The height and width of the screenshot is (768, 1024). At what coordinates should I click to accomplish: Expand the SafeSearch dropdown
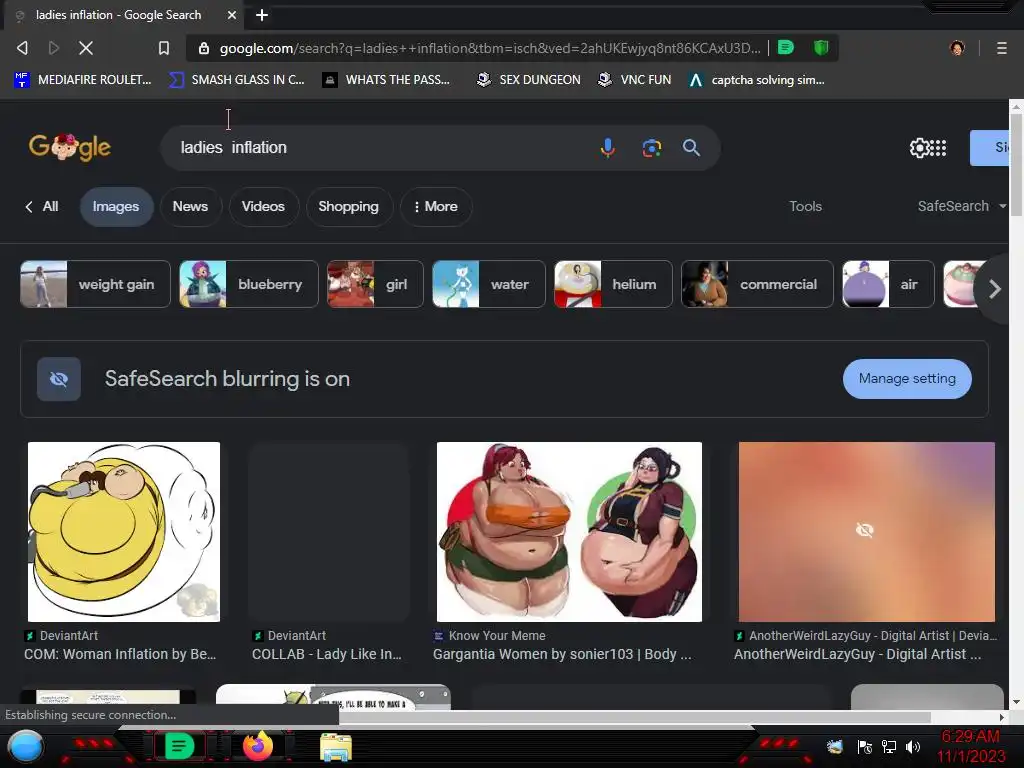click(961, 206)
